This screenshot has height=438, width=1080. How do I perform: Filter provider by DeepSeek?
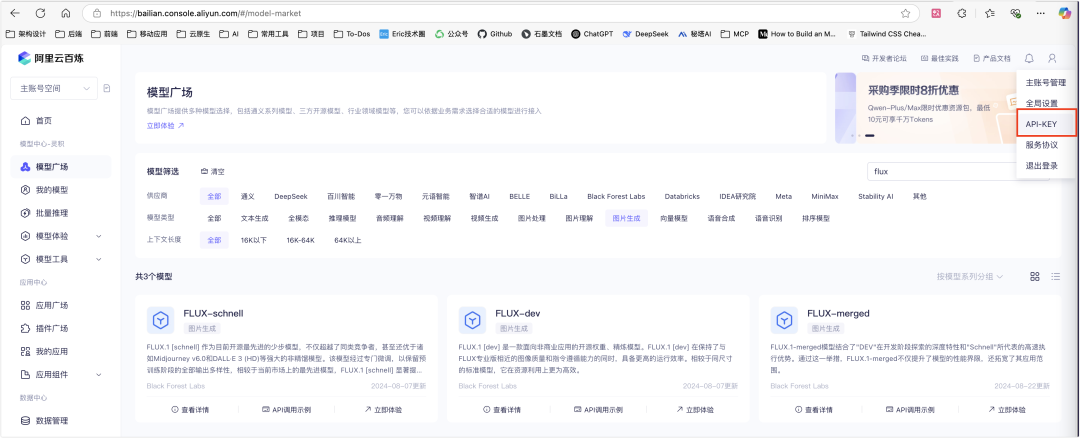290,196
